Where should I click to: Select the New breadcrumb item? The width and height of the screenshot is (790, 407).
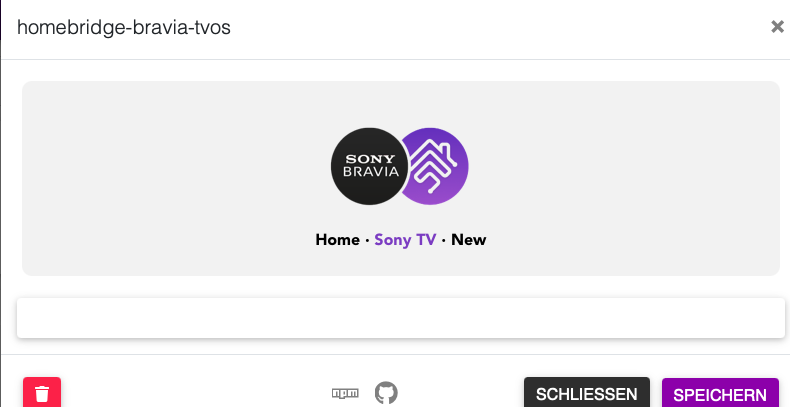click(469, 240)
